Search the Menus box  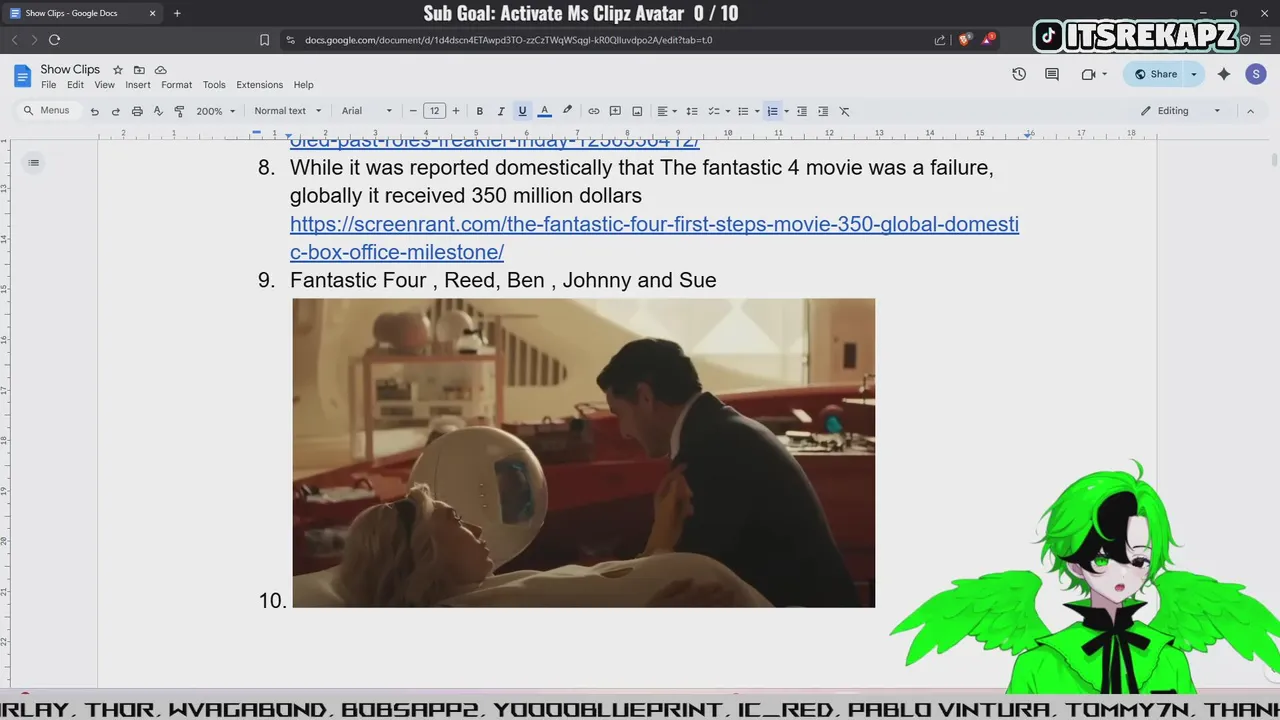pos(47,111)
